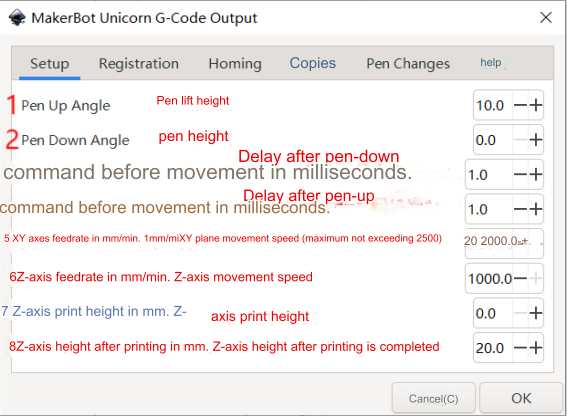Open the help tab

point(491,63)
